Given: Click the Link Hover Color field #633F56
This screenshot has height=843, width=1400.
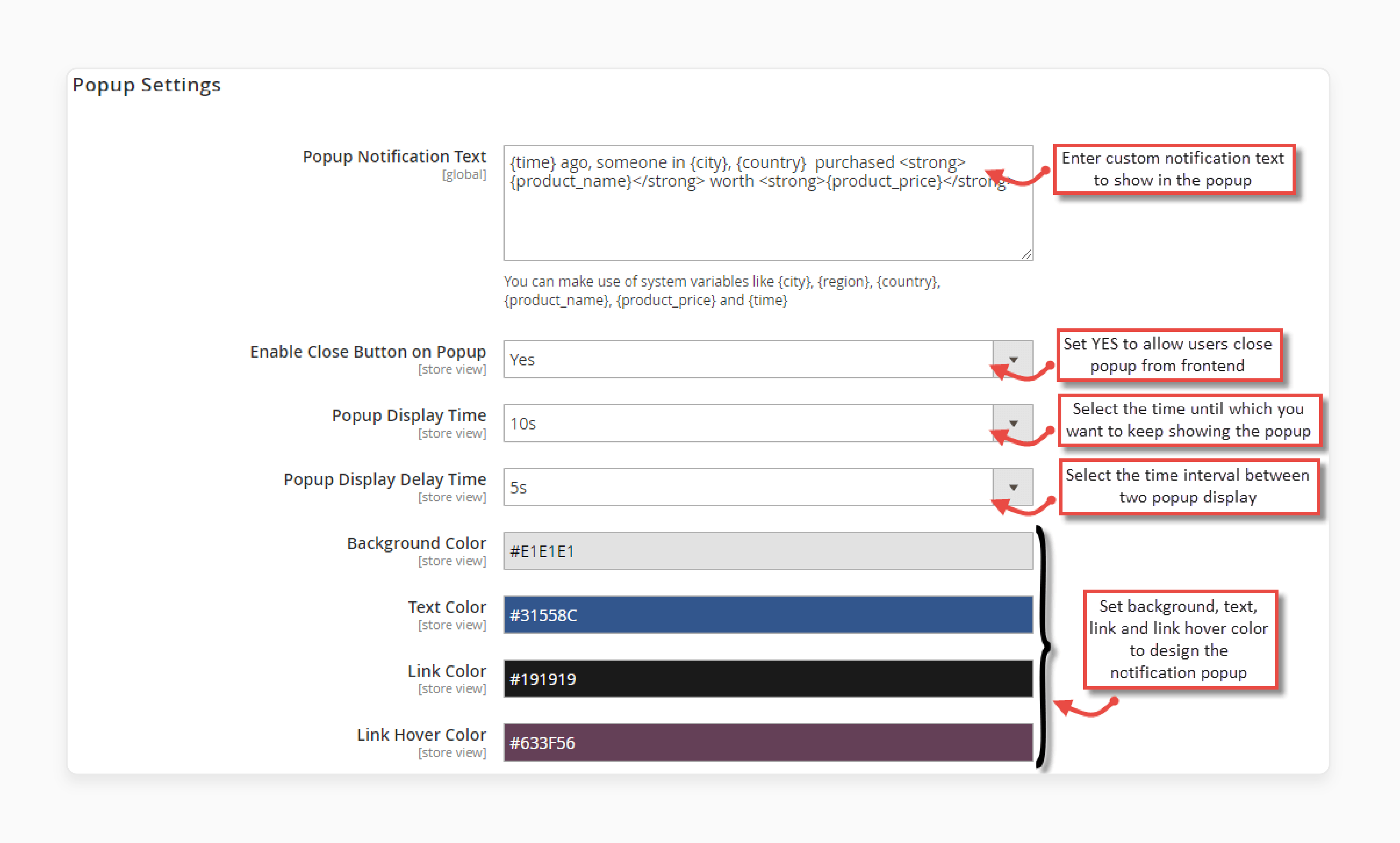Looking at the screenshot, I should [x=768, y=742].
